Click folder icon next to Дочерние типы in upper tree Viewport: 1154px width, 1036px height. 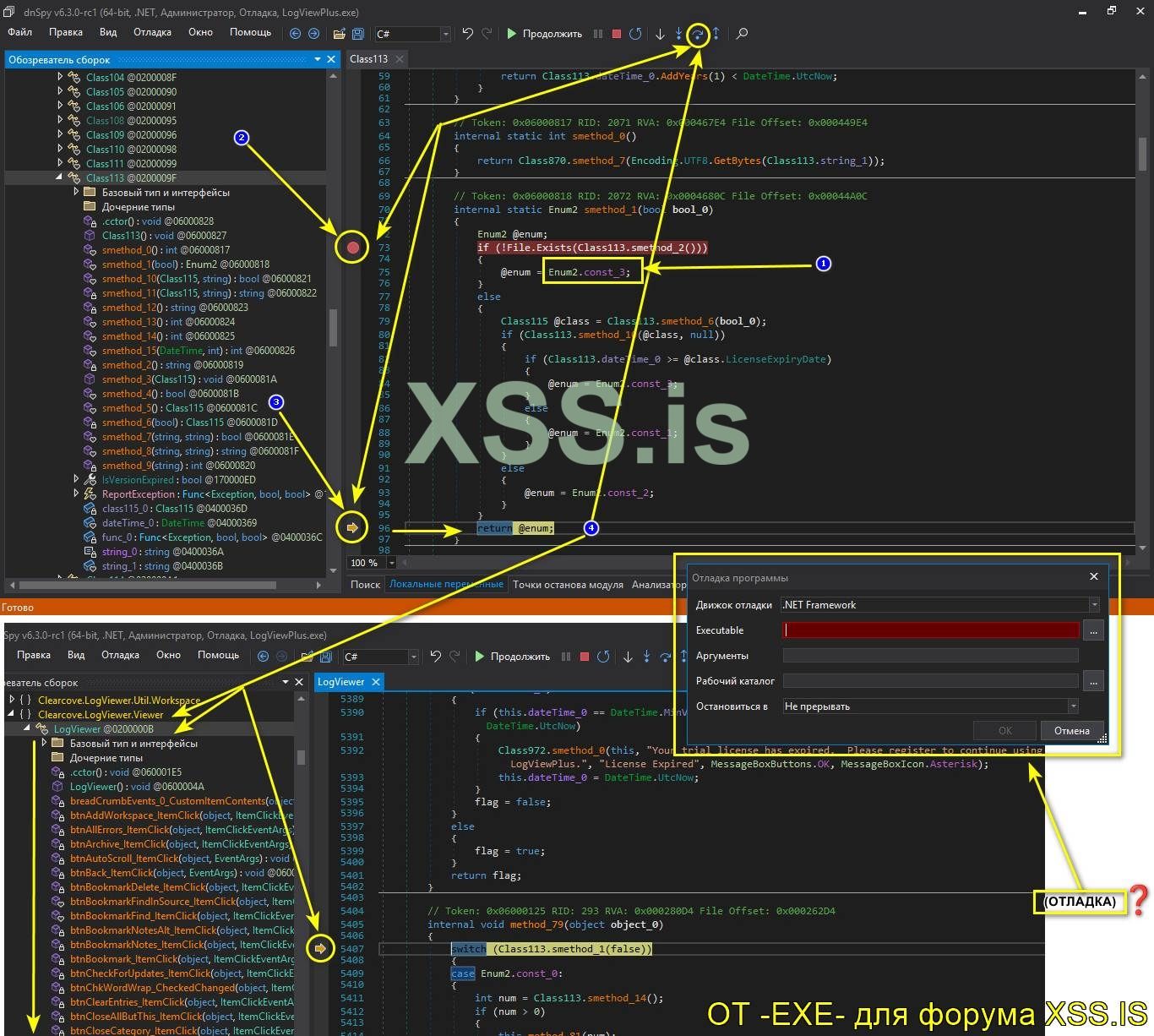[x=90, y=207]
